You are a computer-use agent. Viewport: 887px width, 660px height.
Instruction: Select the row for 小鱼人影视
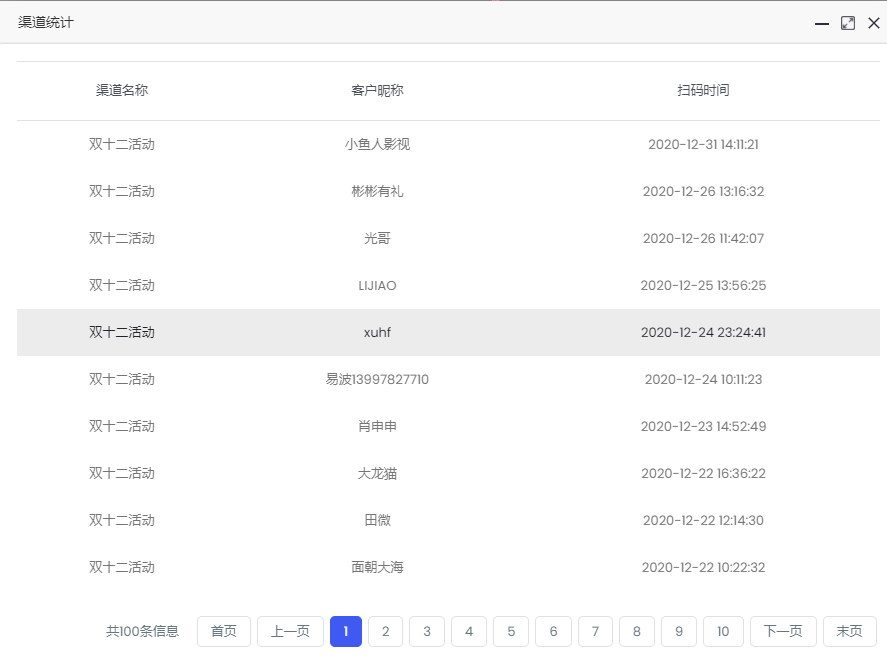coord(377,144)
